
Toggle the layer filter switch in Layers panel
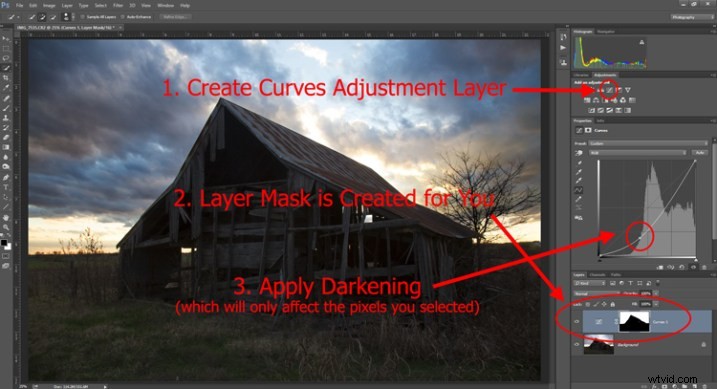point(658,283)
